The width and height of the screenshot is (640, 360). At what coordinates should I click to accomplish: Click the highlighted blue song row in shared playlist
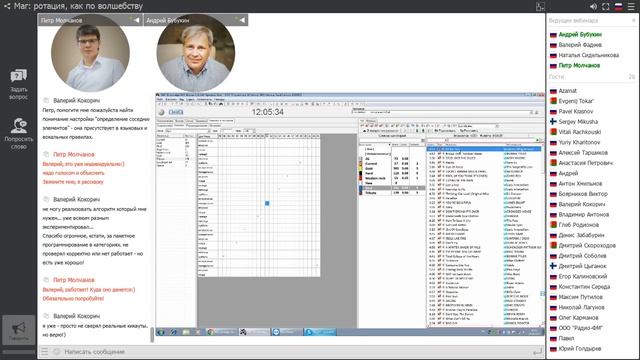tap(484, 149)
